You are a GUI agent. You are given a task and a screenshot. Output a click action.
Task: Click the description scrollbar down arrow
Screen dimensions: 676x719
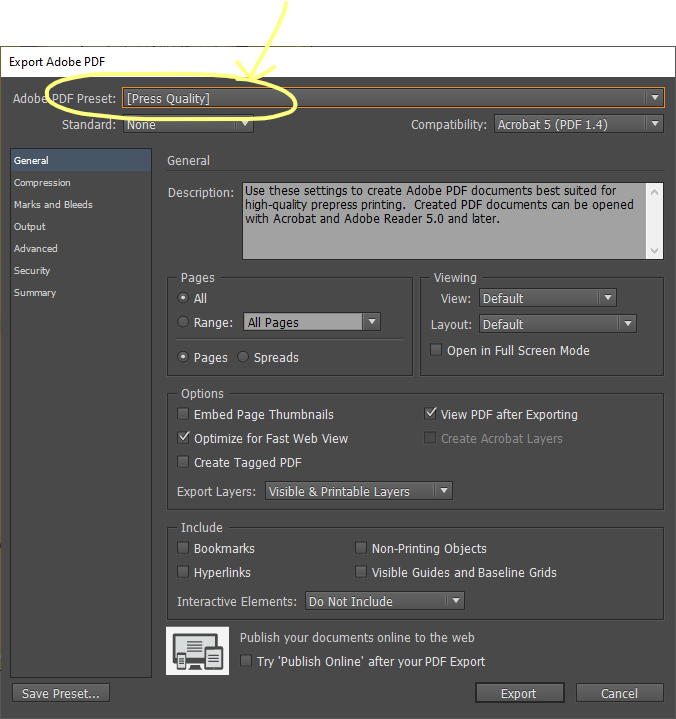[654, 250]
